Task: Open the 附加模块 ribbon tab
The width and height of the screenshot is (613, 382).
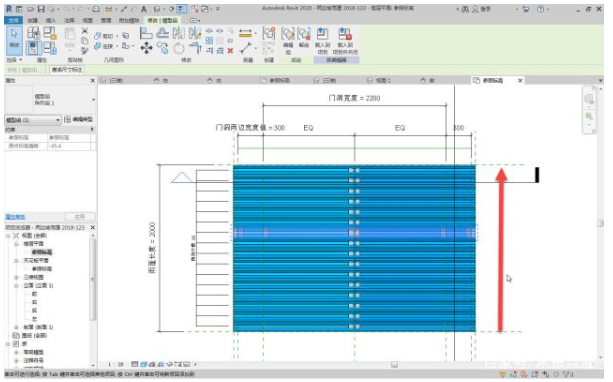Action: coord(129,20)
